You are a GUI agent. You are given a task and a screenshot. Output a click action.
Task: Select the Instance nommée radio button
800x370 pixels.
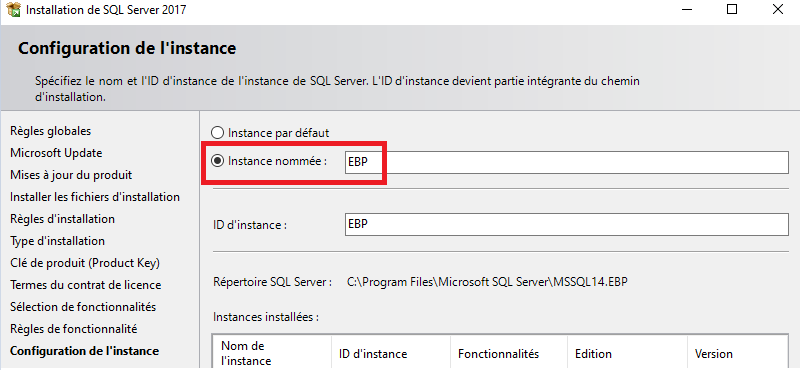click(218, 161)
